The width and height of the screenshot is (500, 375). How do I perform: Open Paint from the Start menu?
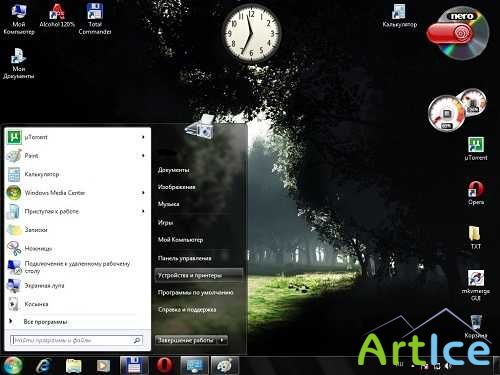(77, 156)
